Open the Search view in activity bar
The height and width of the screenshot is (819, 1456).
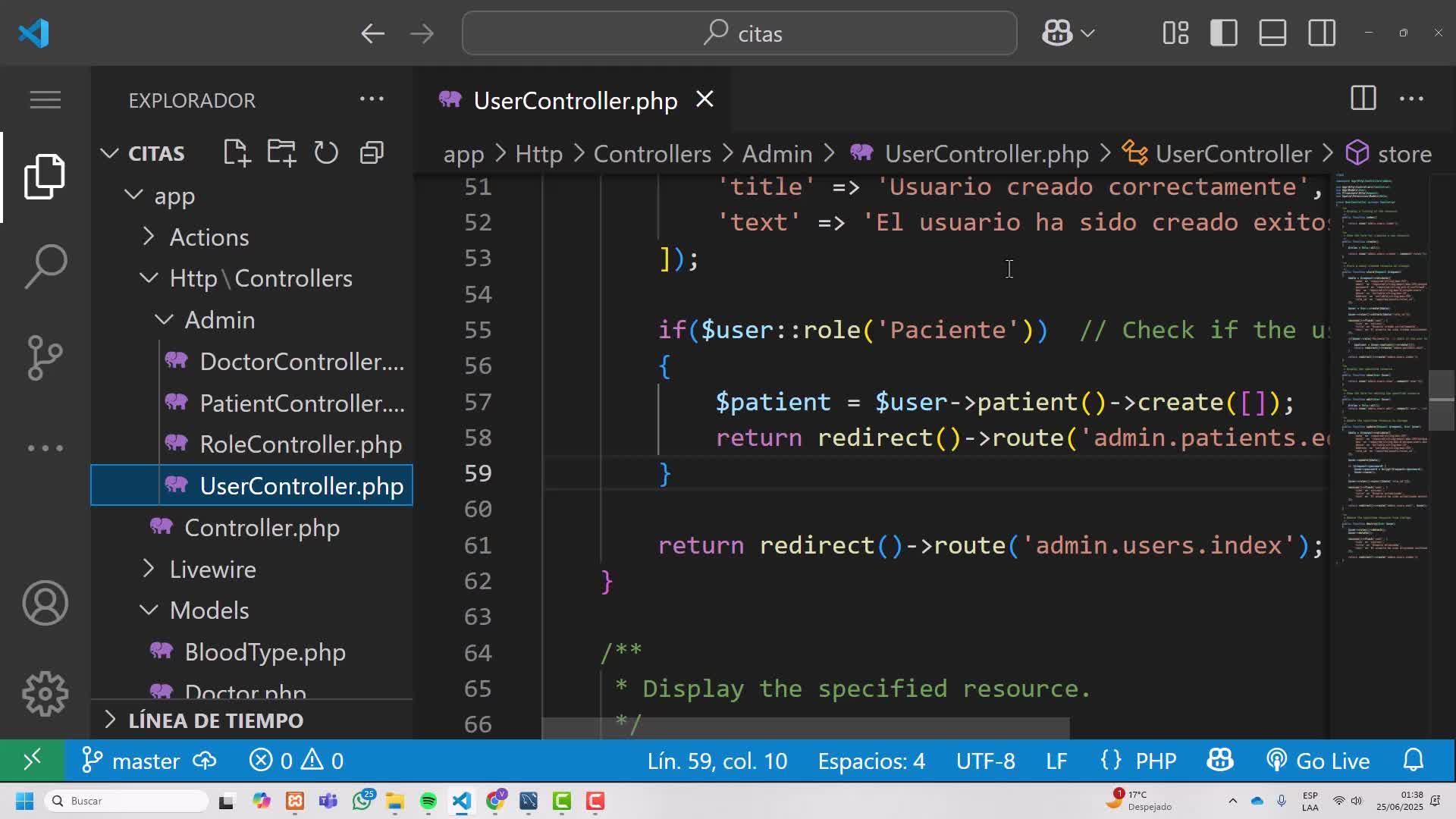tap(45, 266)
